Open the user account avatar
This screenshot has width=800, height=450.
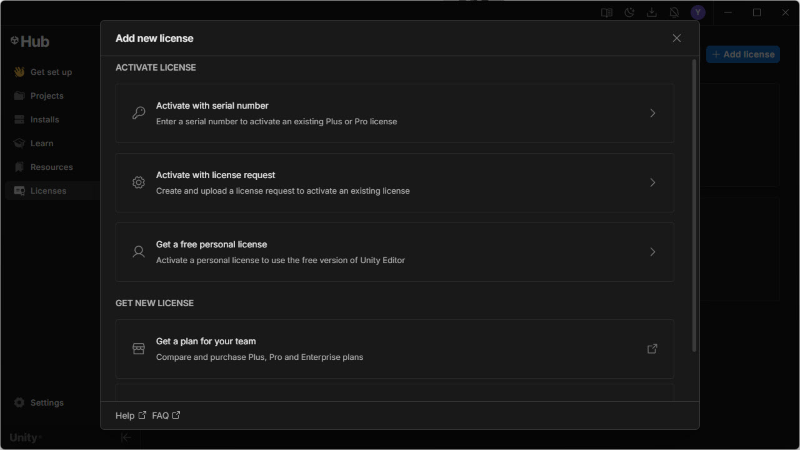pos(698,12)
